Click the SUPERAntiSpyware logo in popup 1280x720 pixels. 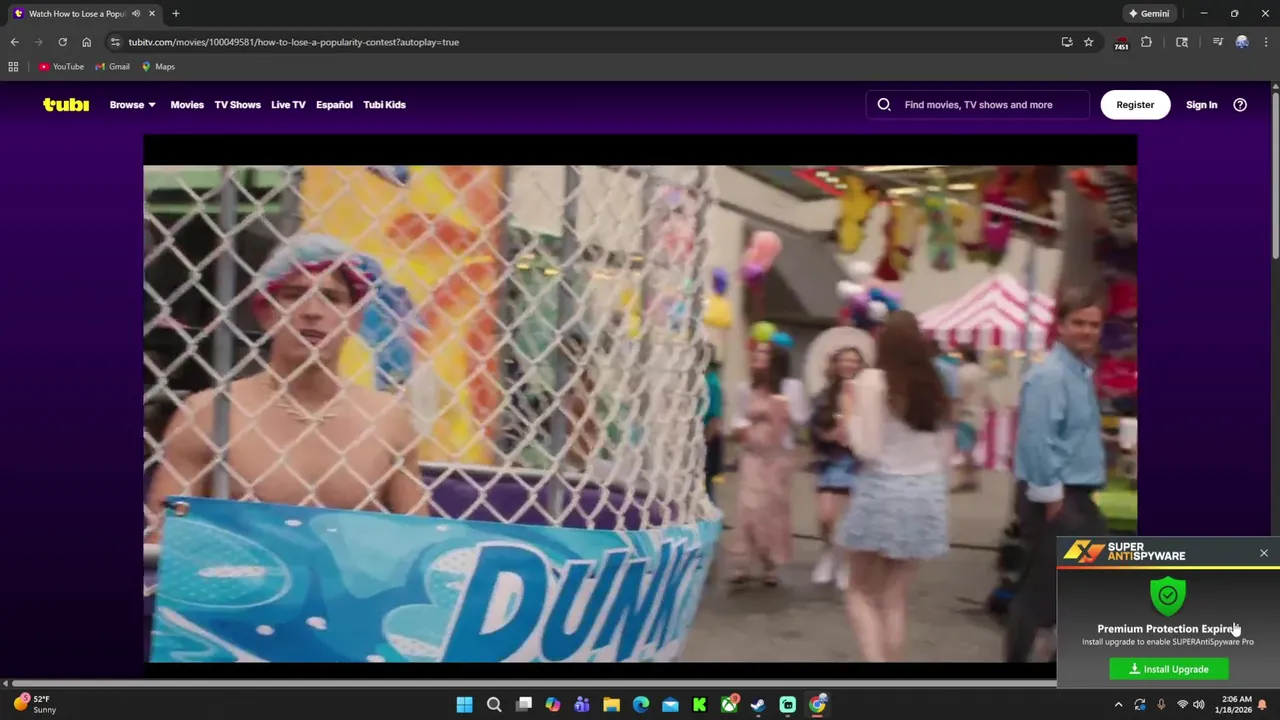(1124, 552)
